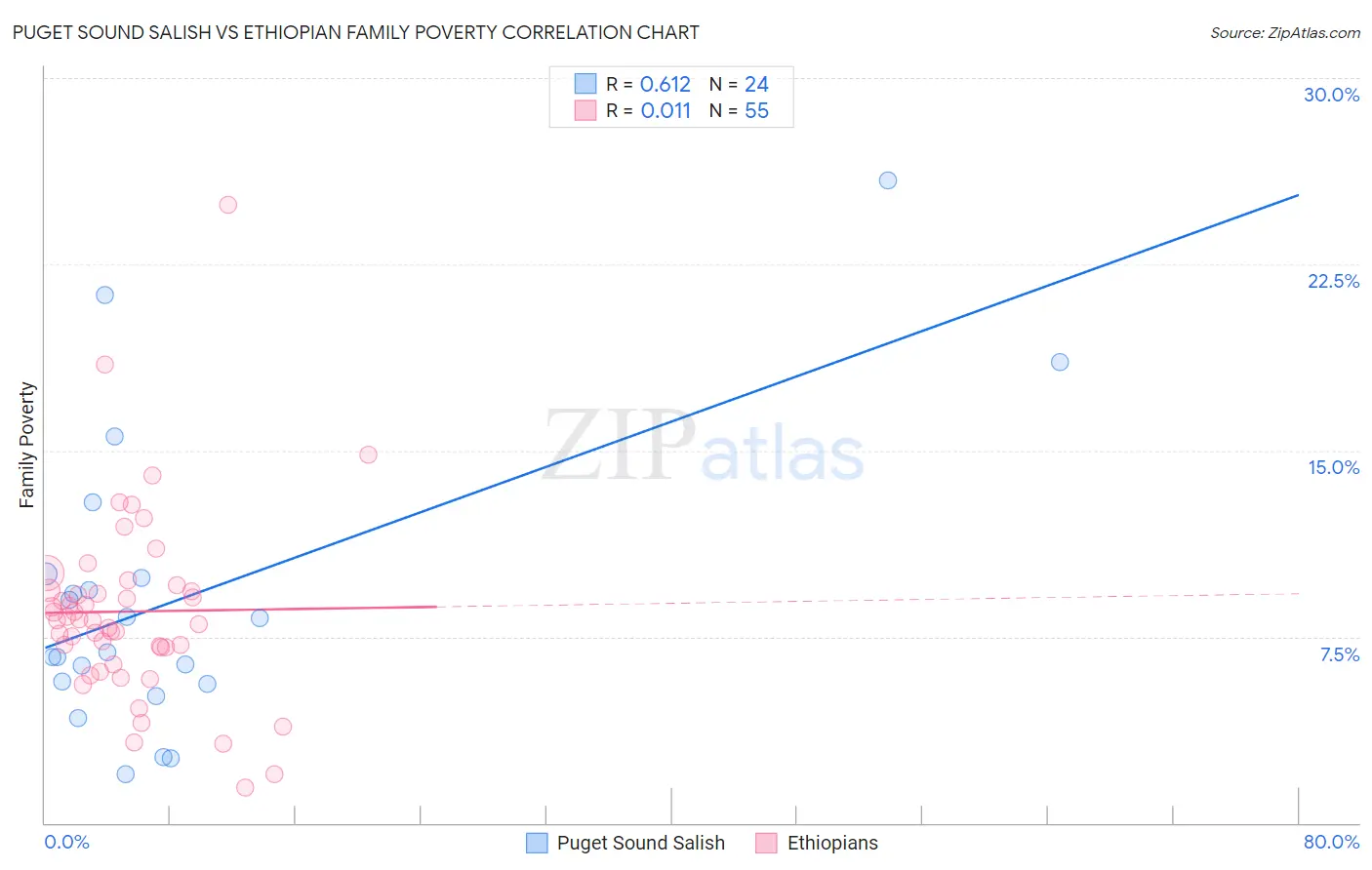Click the ZIPatlas watermark in chart center

point(704,446)
